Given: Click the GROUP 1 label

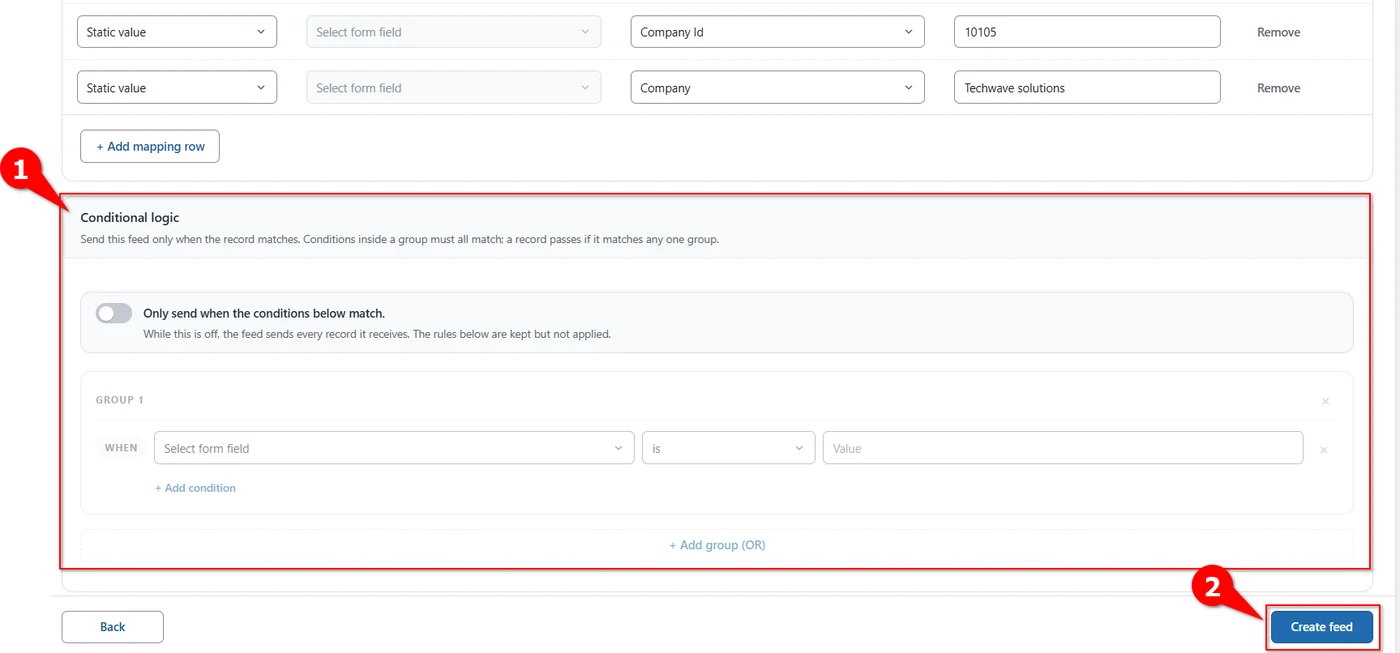Looking at the screenshot, I should tap(120, 400).
